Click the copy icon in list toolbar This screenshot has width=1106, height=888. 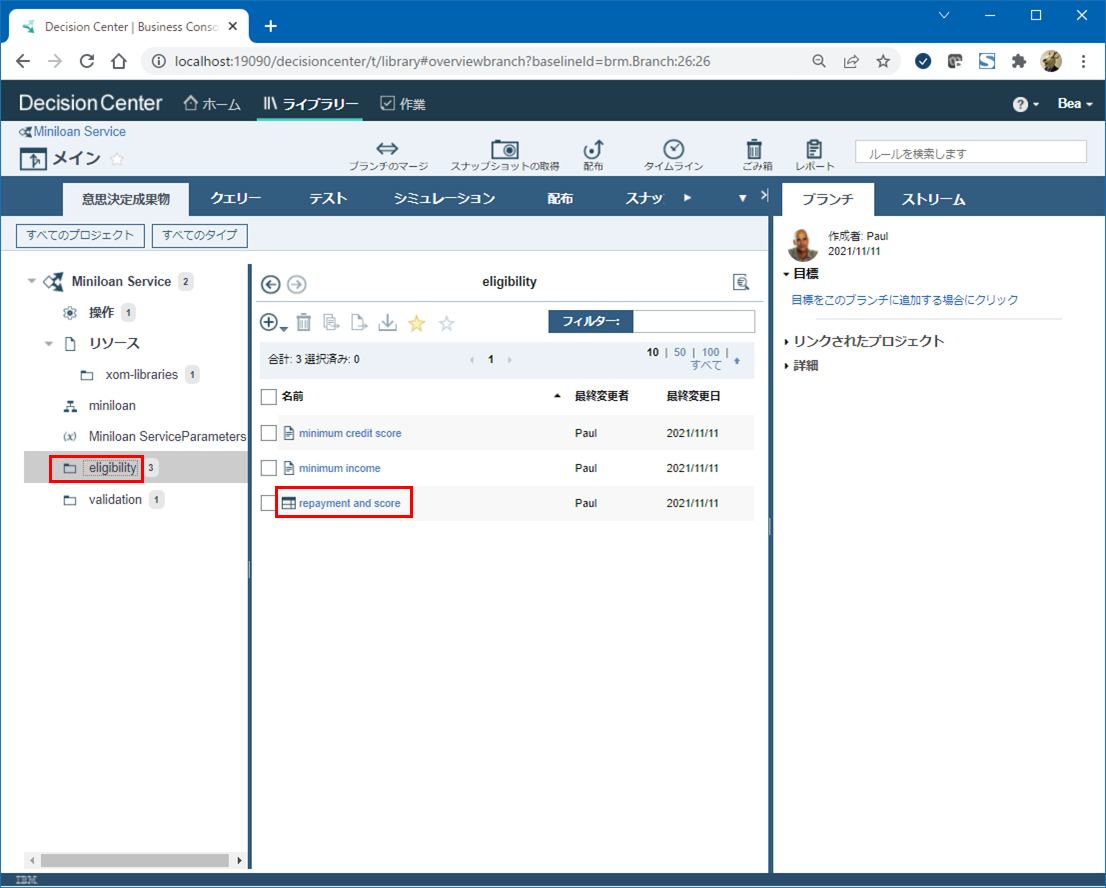point(331,322)
